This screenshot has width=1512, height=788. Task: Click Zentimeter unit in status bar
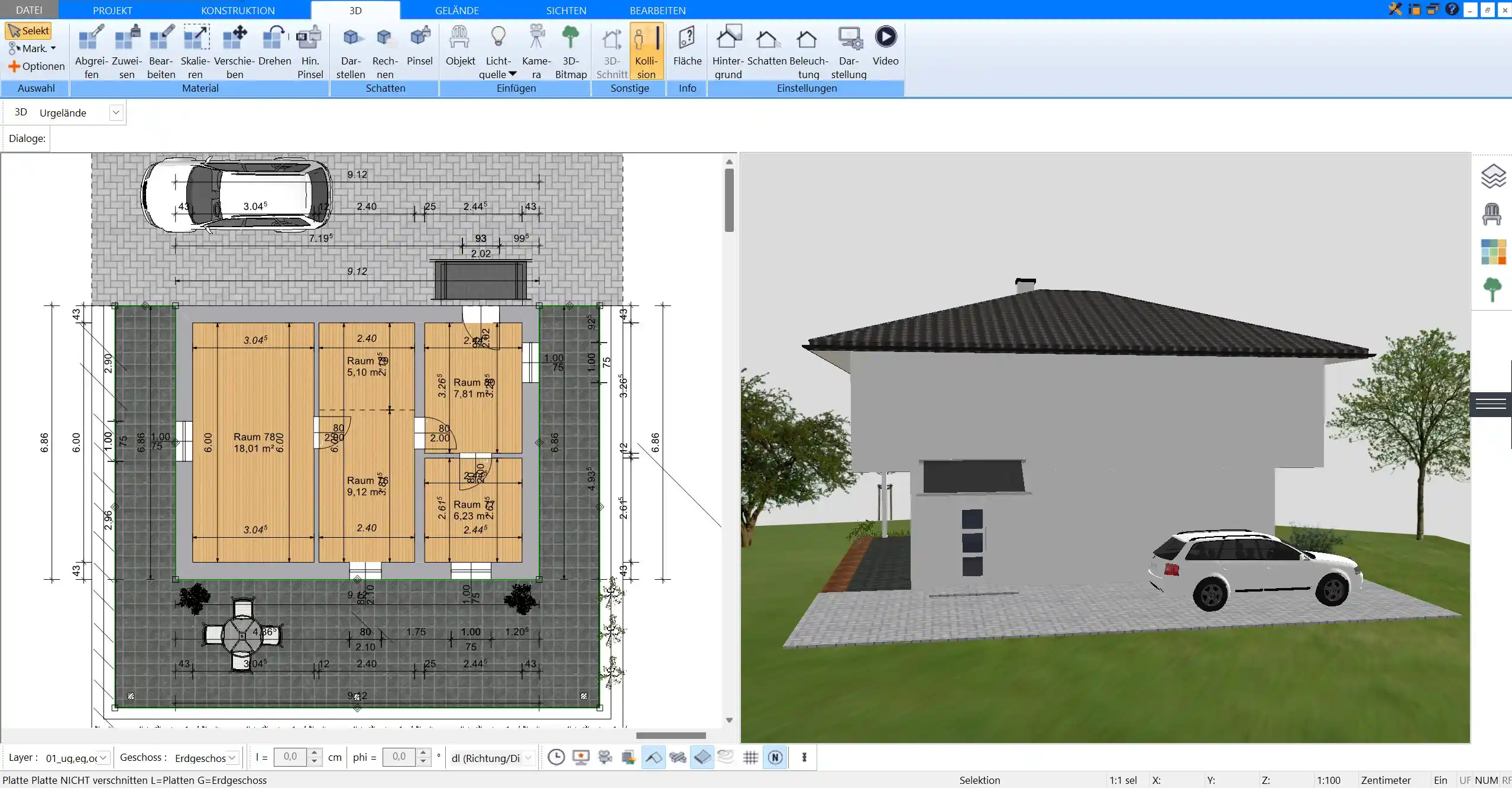1385,780
